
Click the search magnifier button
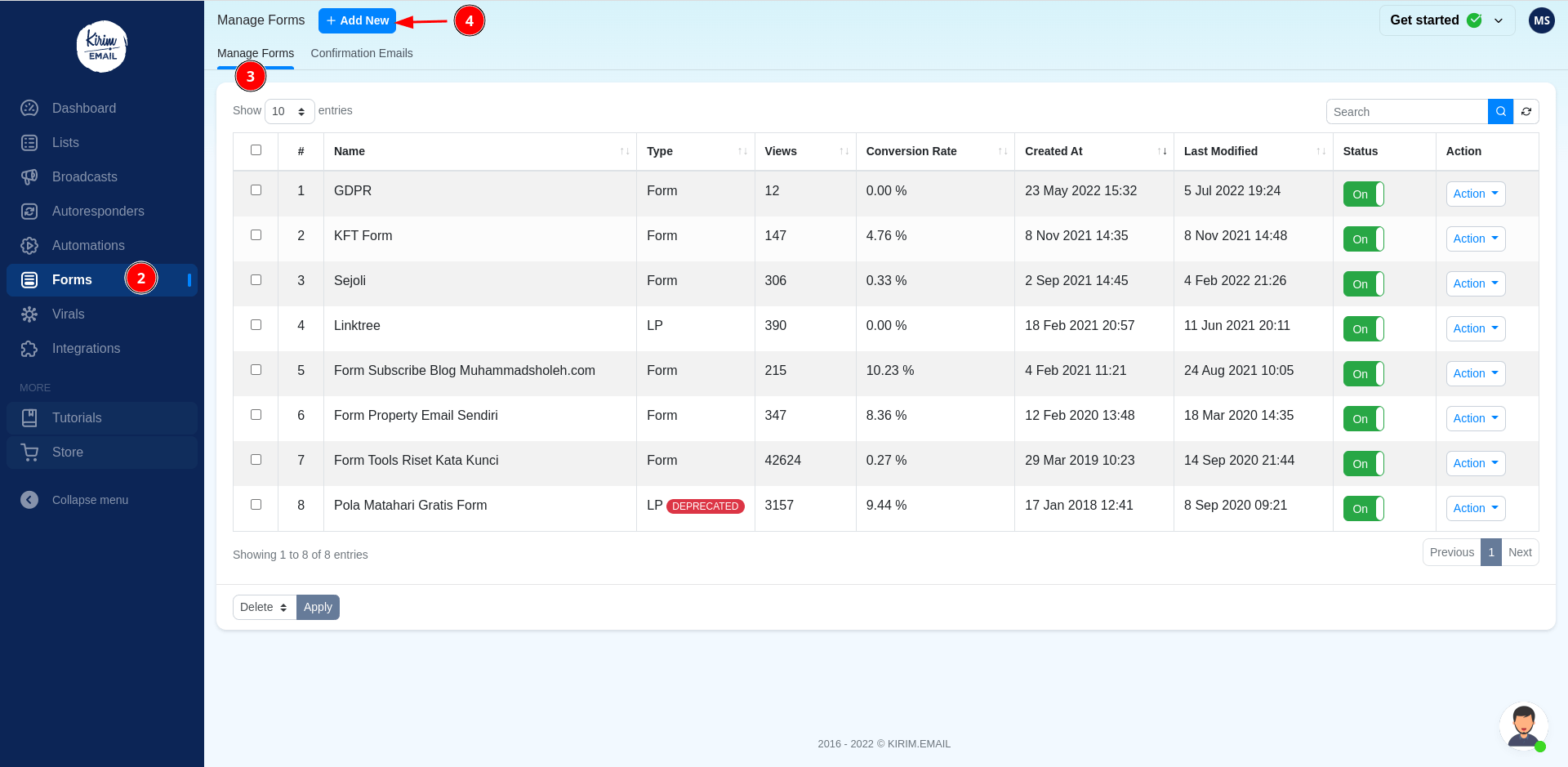click(1499, 111)
